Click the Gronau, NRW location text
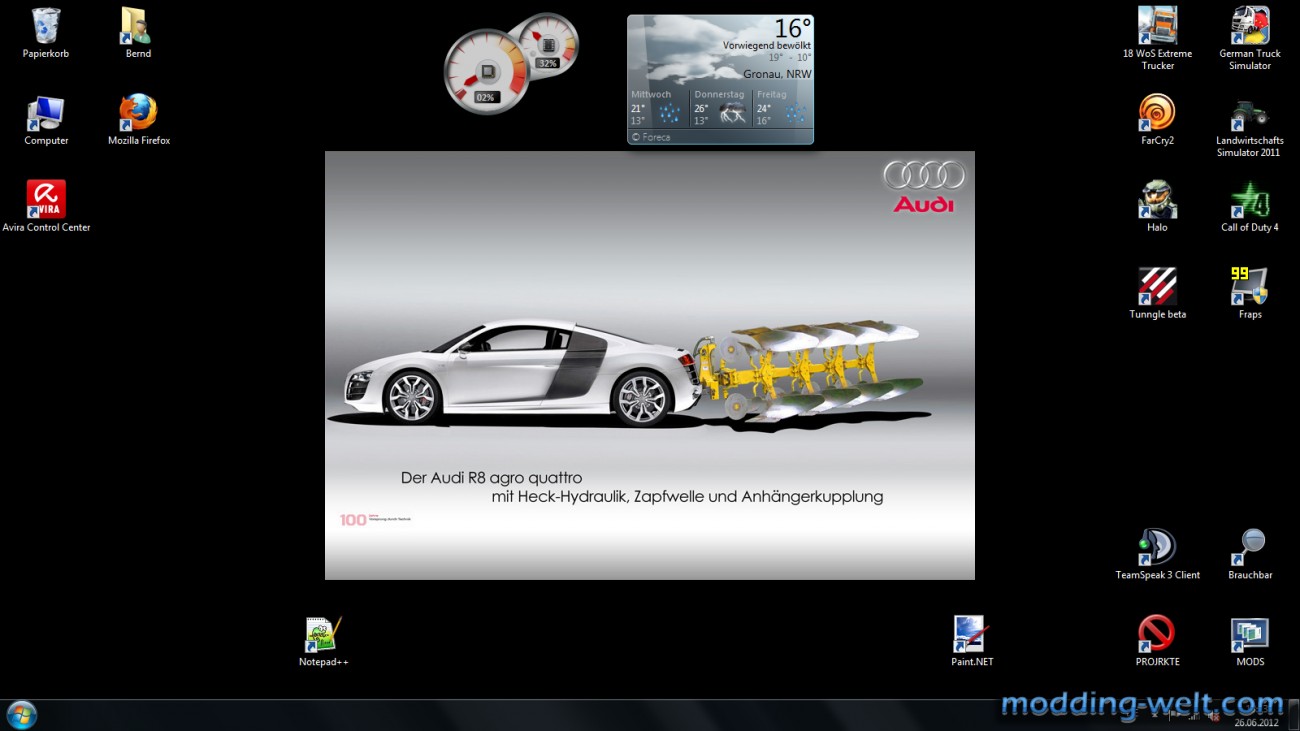 pyautogui.click(x=777, y=74)
